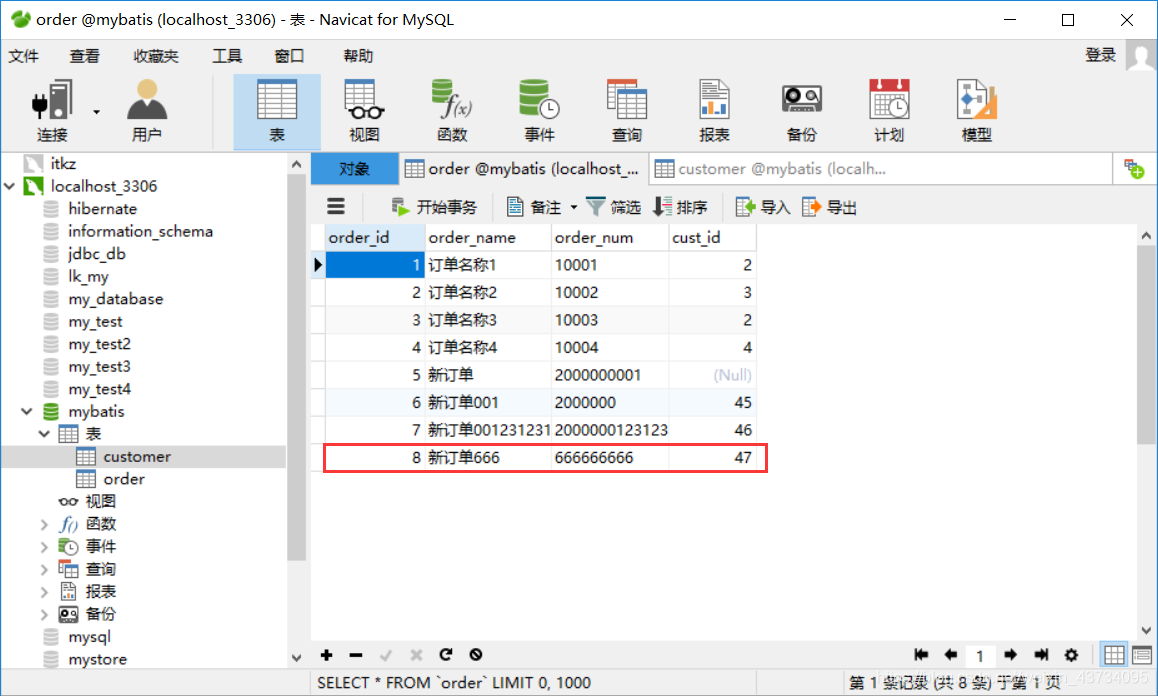Open the record limit settings gear
Screen dimensions: 1158x696
[x=1072, y=655]
